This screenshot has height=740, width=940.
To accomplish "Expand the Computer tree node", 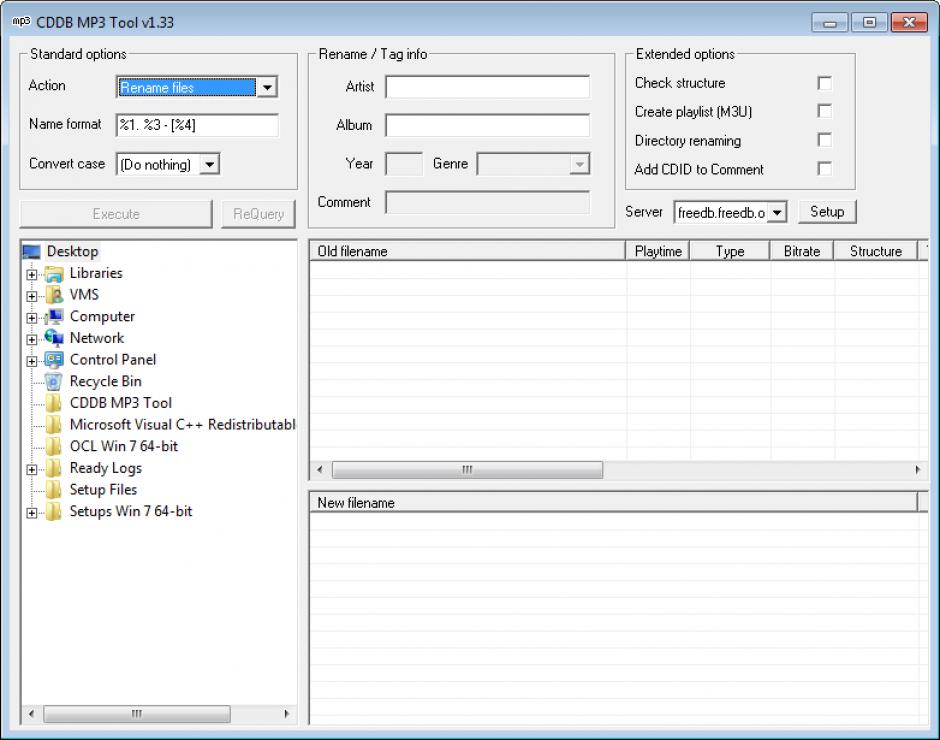I will click(32, 318).
